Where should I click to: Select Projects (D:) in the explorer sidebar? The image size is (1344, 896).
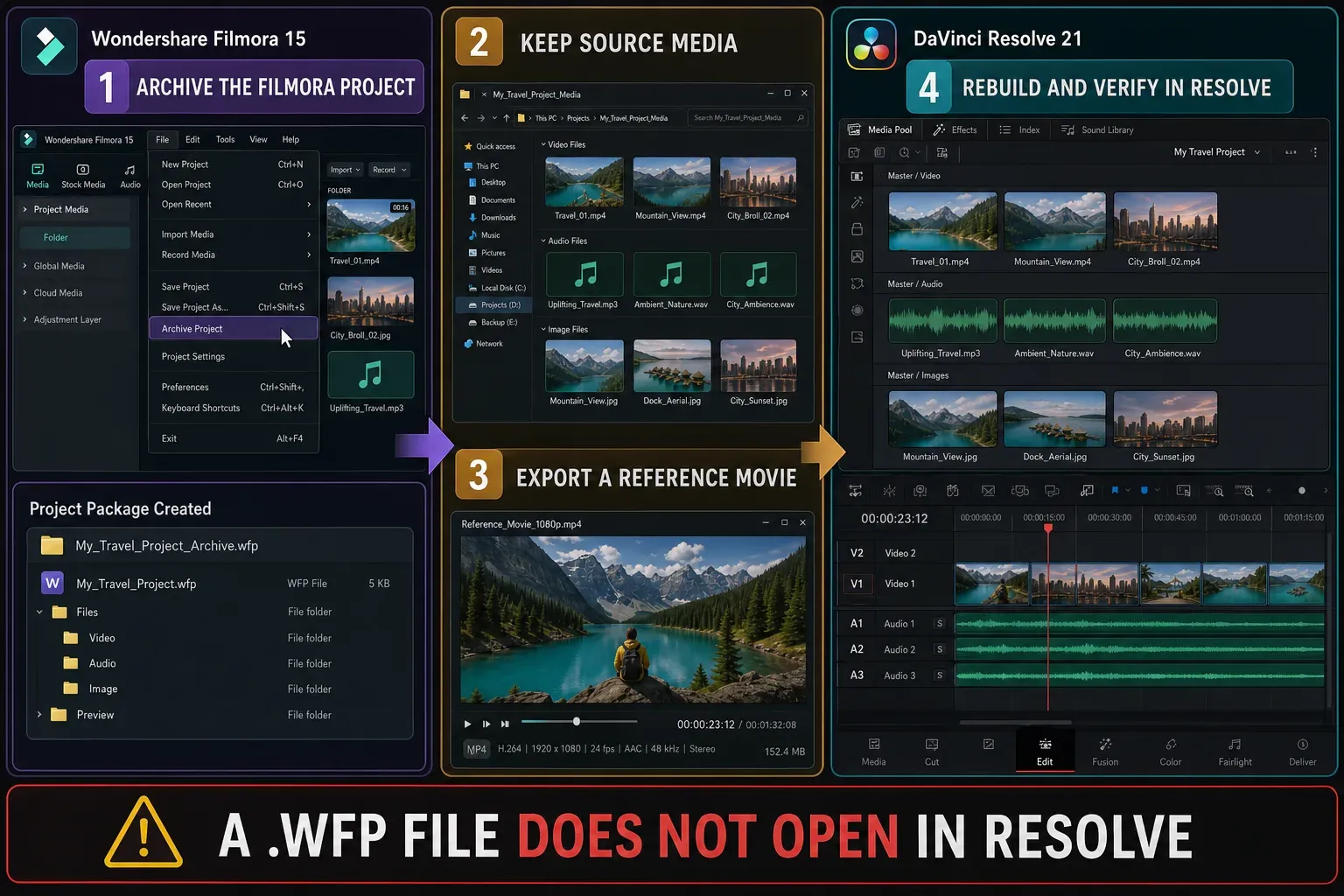tap(493, 305)
